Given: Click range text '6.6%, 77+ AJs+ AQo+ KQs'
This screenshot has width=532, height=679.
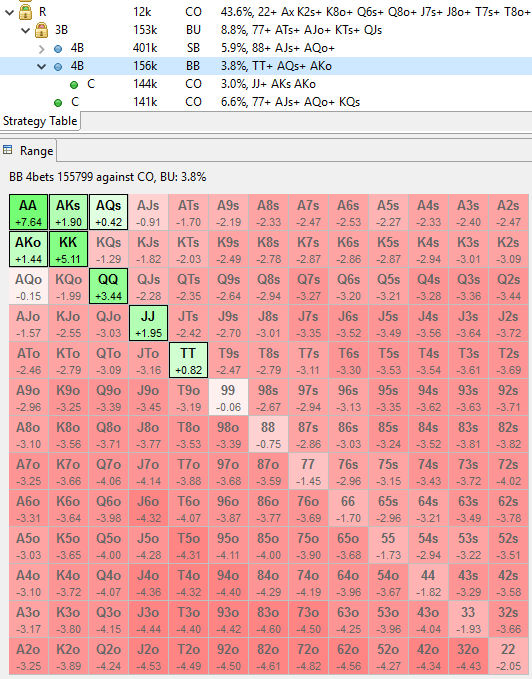Looking at the screenshot, I should click(x=290, y=102).
